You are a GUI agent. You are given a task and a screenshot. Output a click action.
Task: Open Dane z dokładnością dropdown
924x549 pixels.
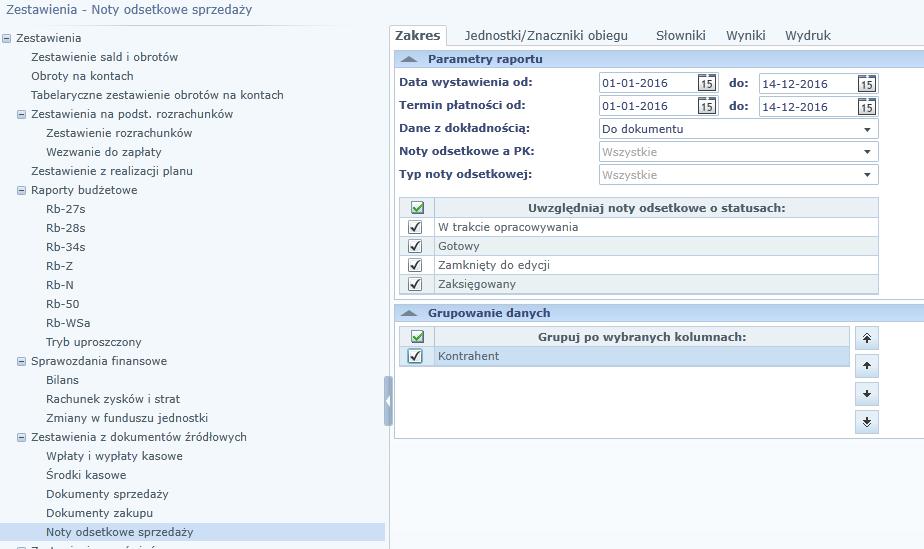pos(867,130)
